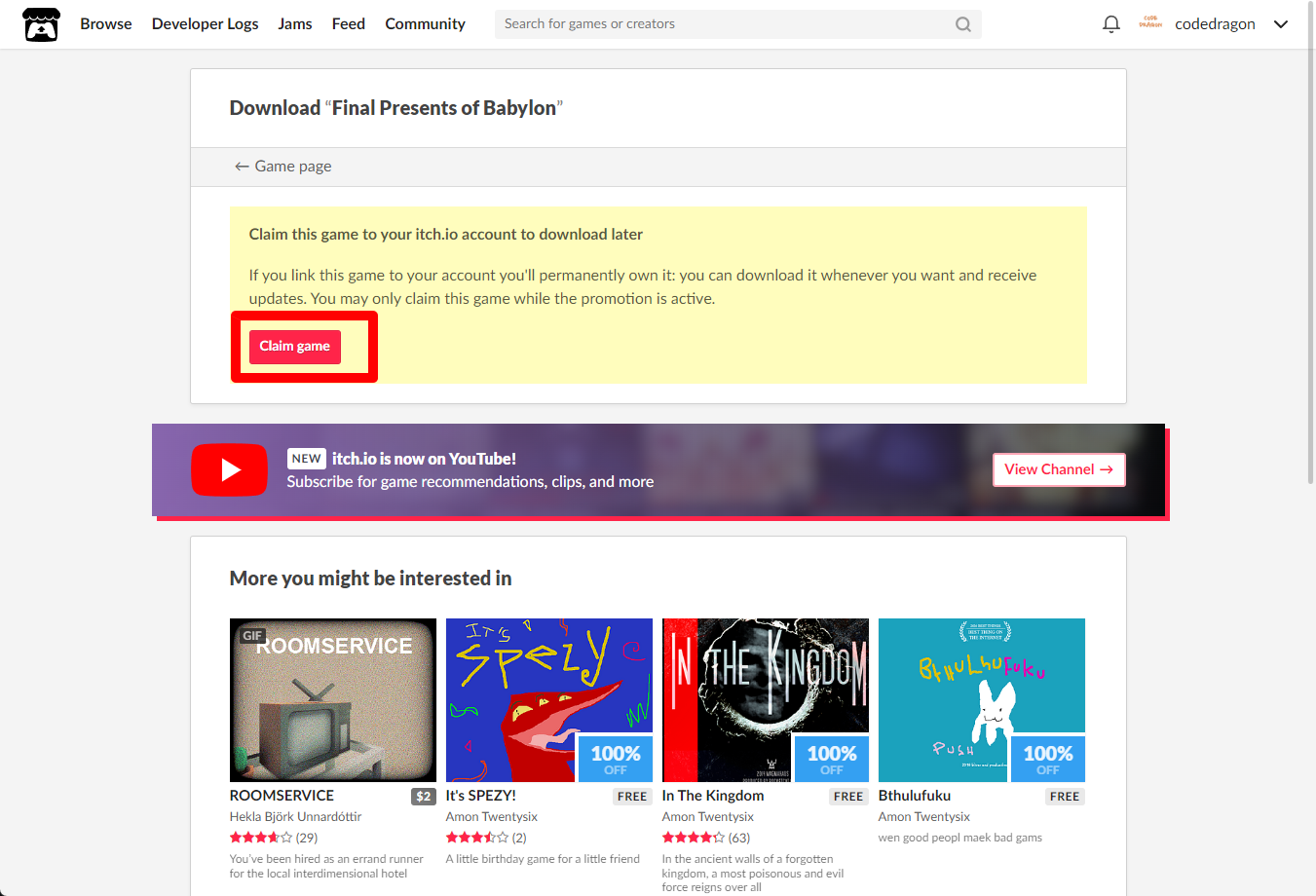Click 100% OFF badge on Bthulufuku
This screenshot has height=896, width=1316.
tap(1048, 759)
